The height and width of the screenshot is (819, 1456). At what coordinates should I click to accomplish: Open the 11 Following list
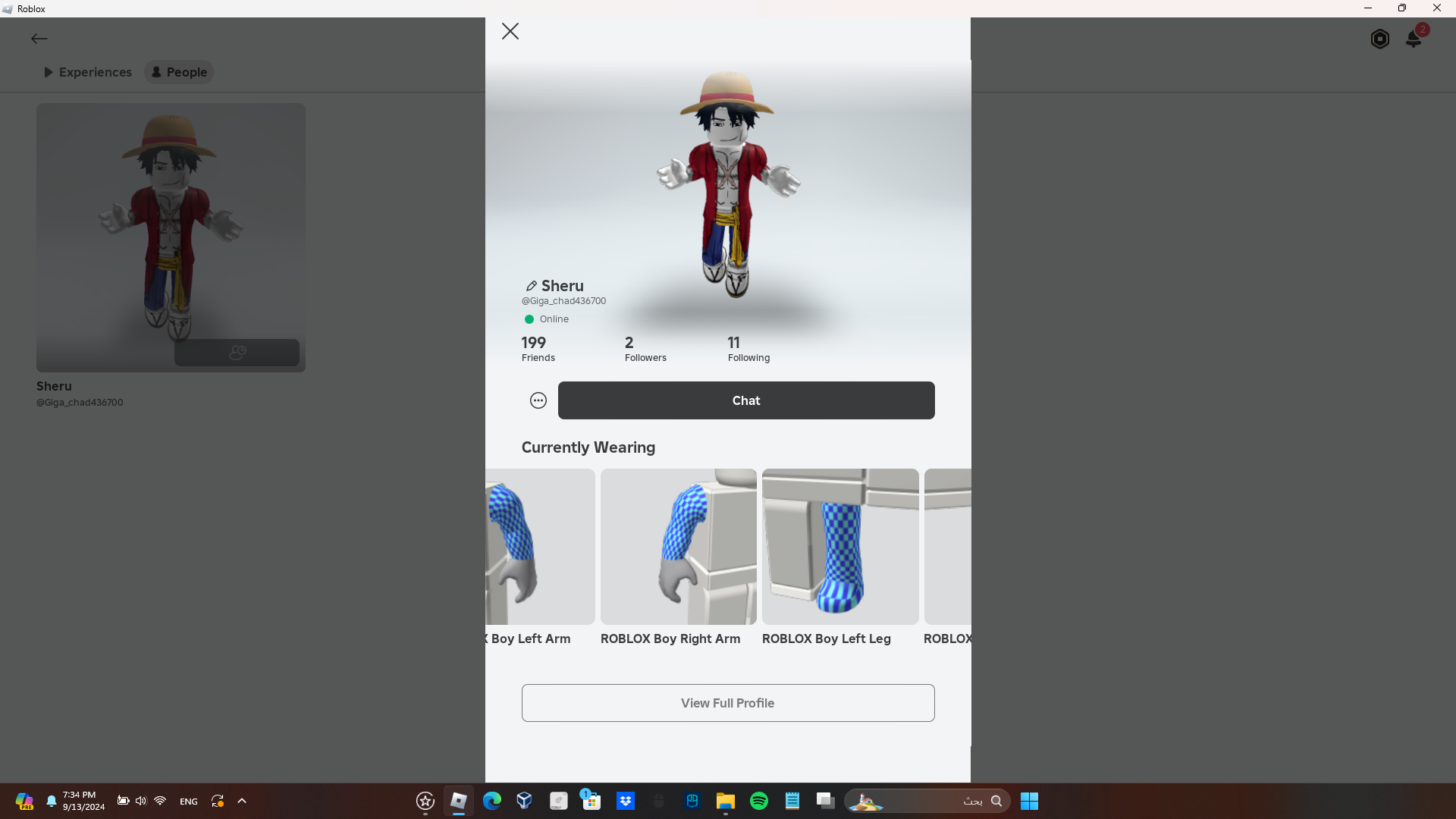(x=748, y=349)
